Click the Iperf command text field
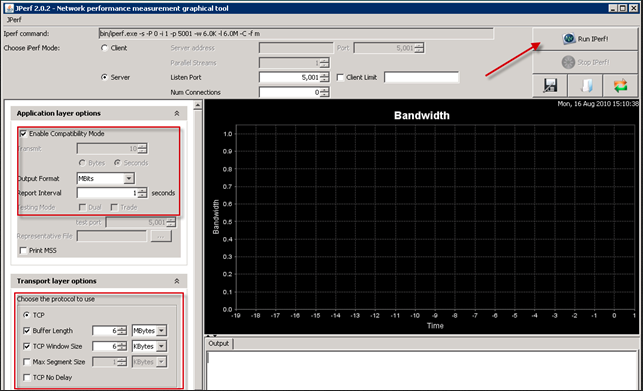The image size is (643, 391). click(x=296, y=34)
